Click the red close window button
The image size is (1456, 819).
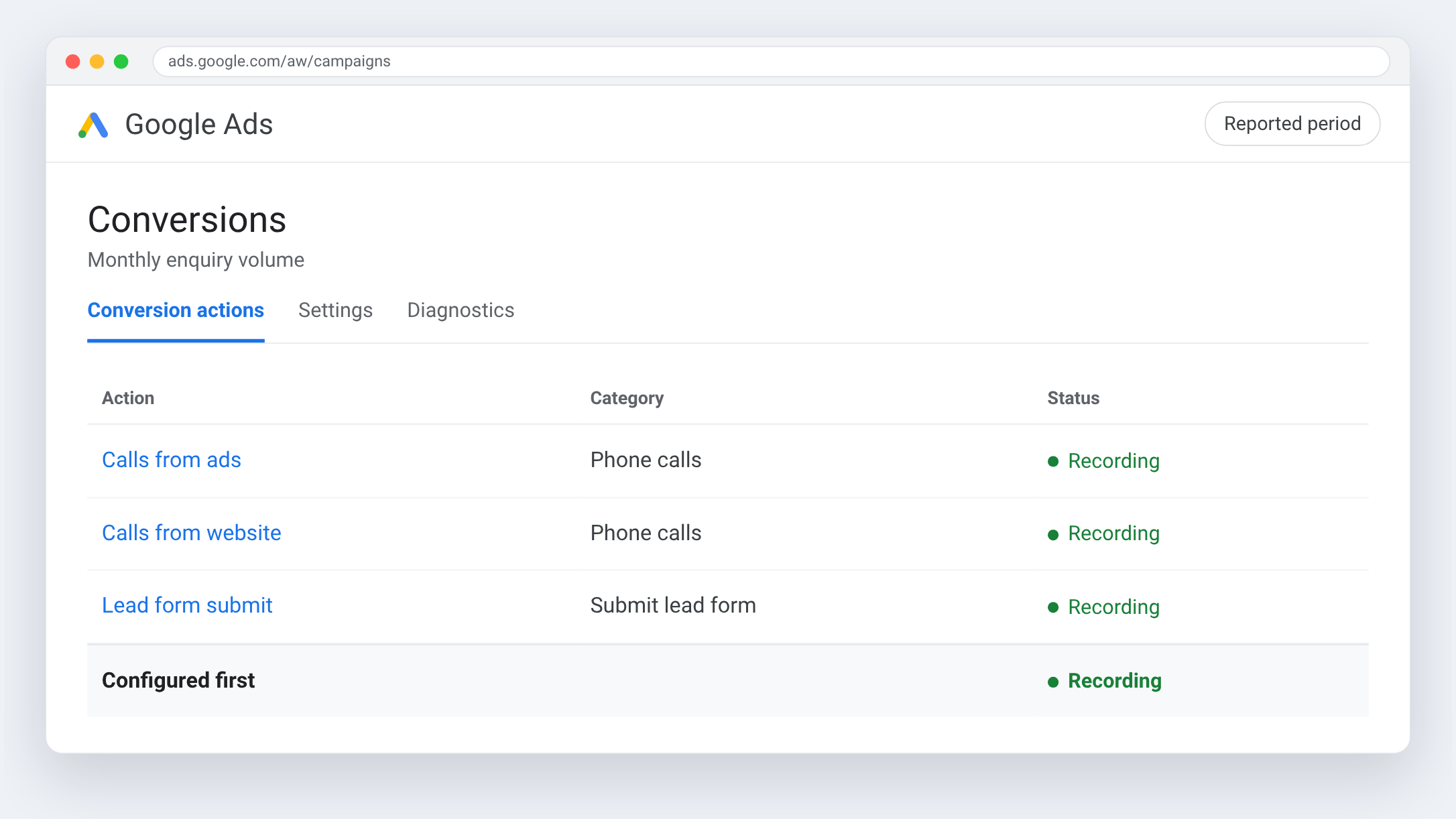pyautogui.click(x=73, y=62)
